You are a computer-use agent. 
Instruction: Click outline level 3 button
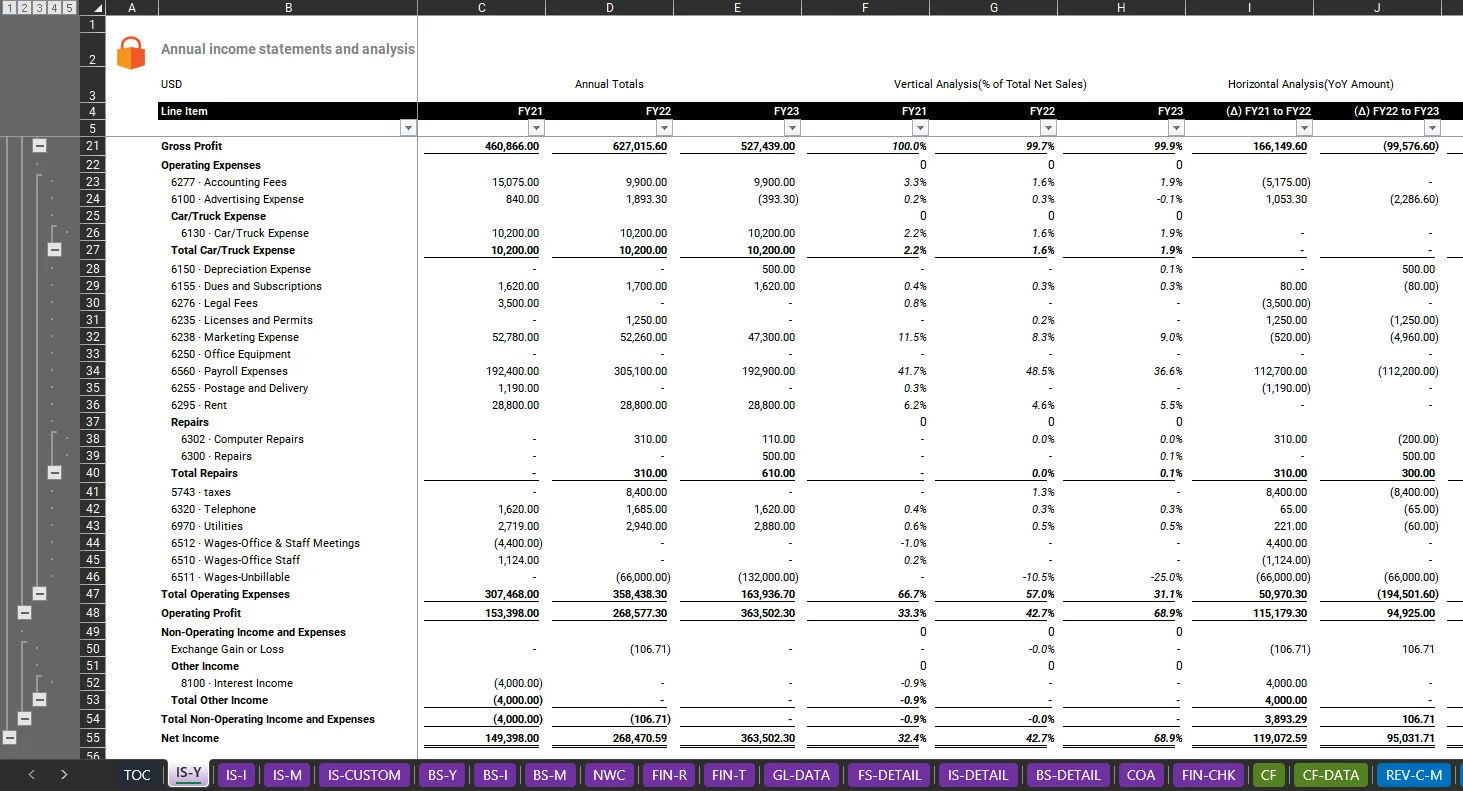(x=39, y=7)
